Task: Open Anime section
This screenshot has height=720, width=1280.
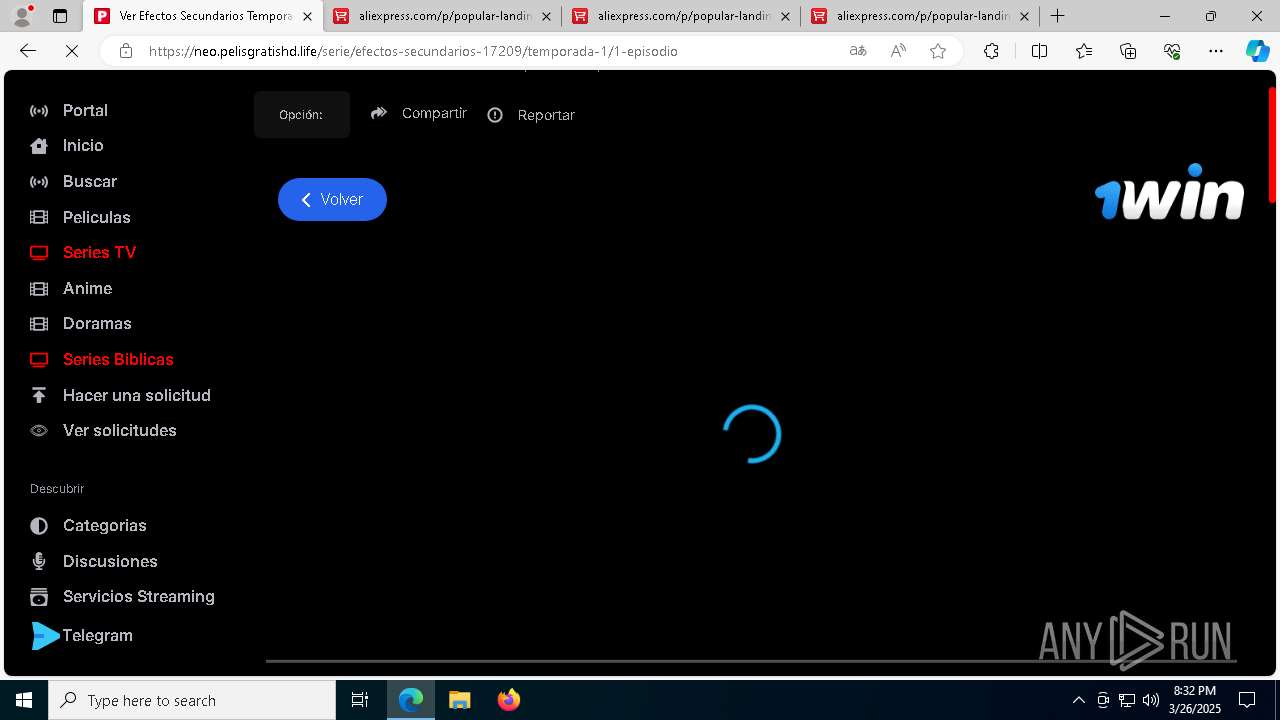Action: point(70,288)
